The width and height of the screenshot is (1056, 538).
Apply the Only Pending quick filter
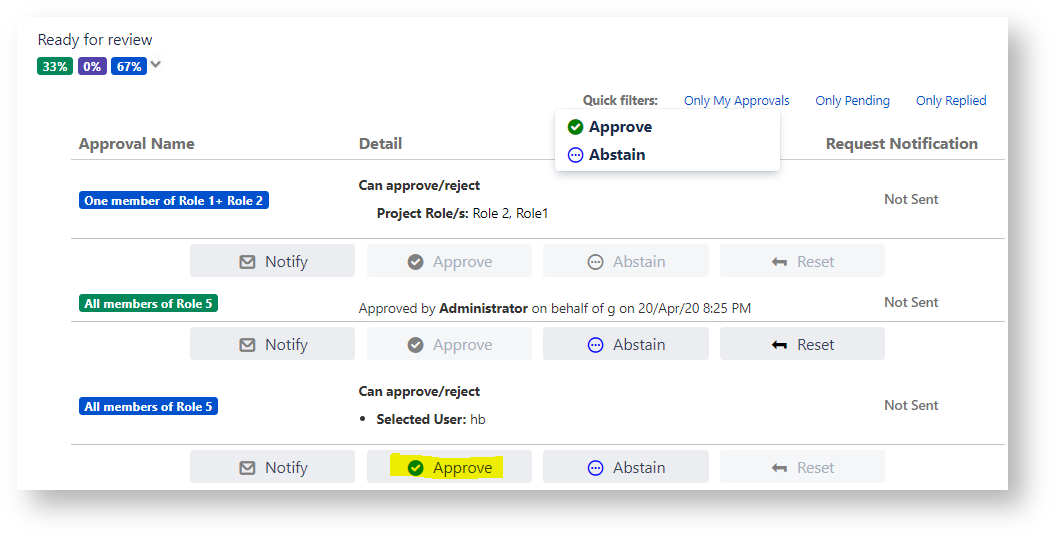tap(852, 101)
